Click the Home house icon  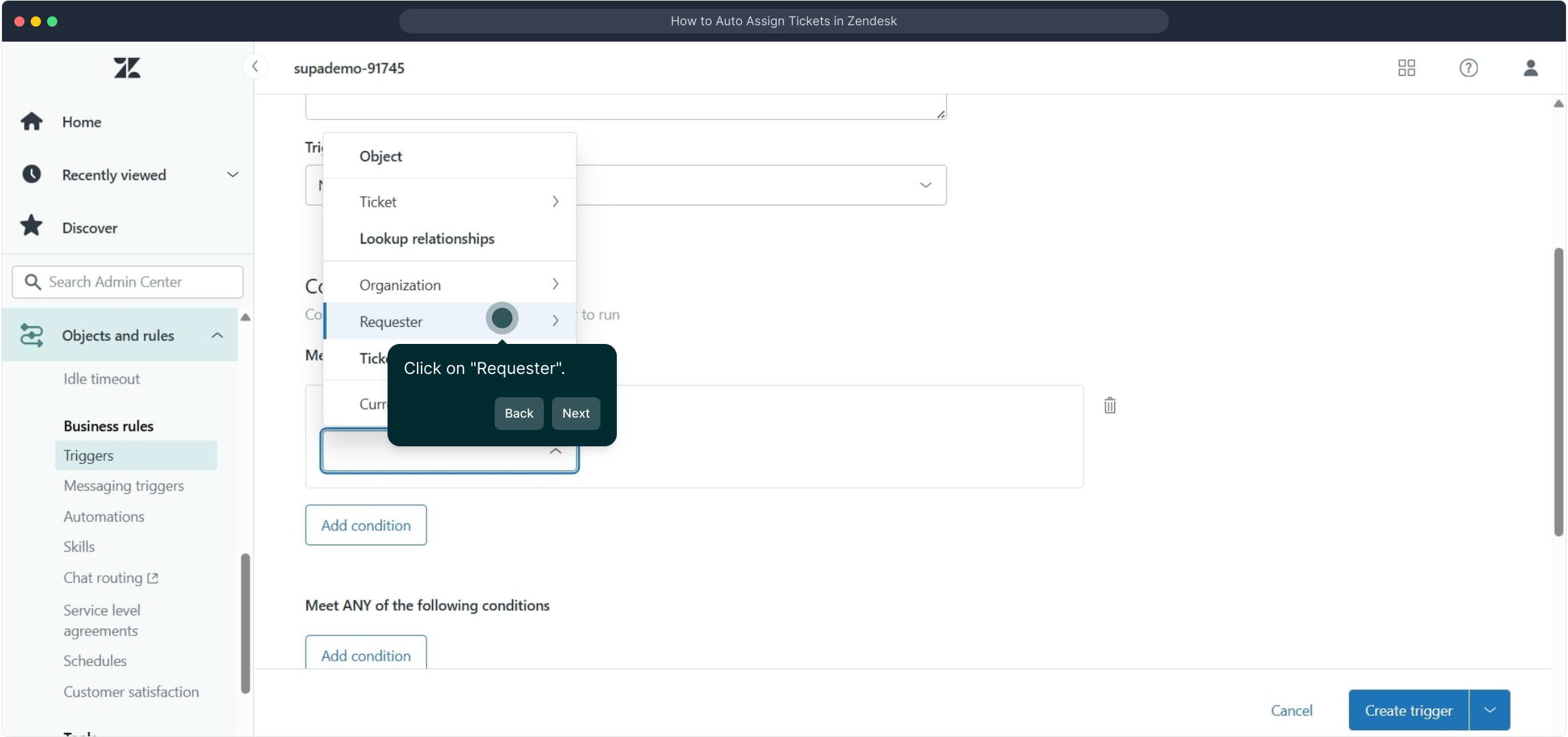coord(31,121)
